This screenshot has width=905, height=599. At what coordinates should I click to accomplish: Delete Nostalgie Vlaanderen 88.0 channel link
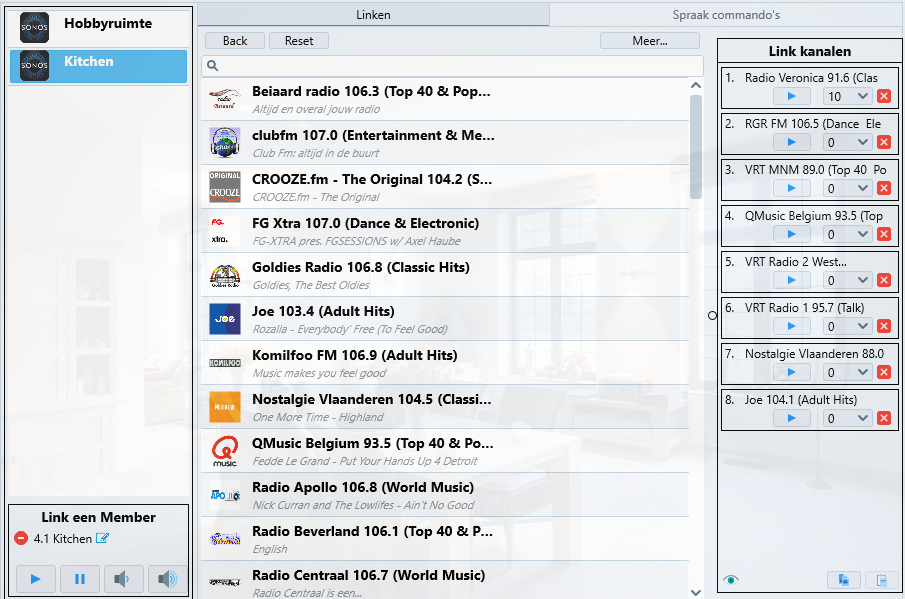[x=884, y=372]
